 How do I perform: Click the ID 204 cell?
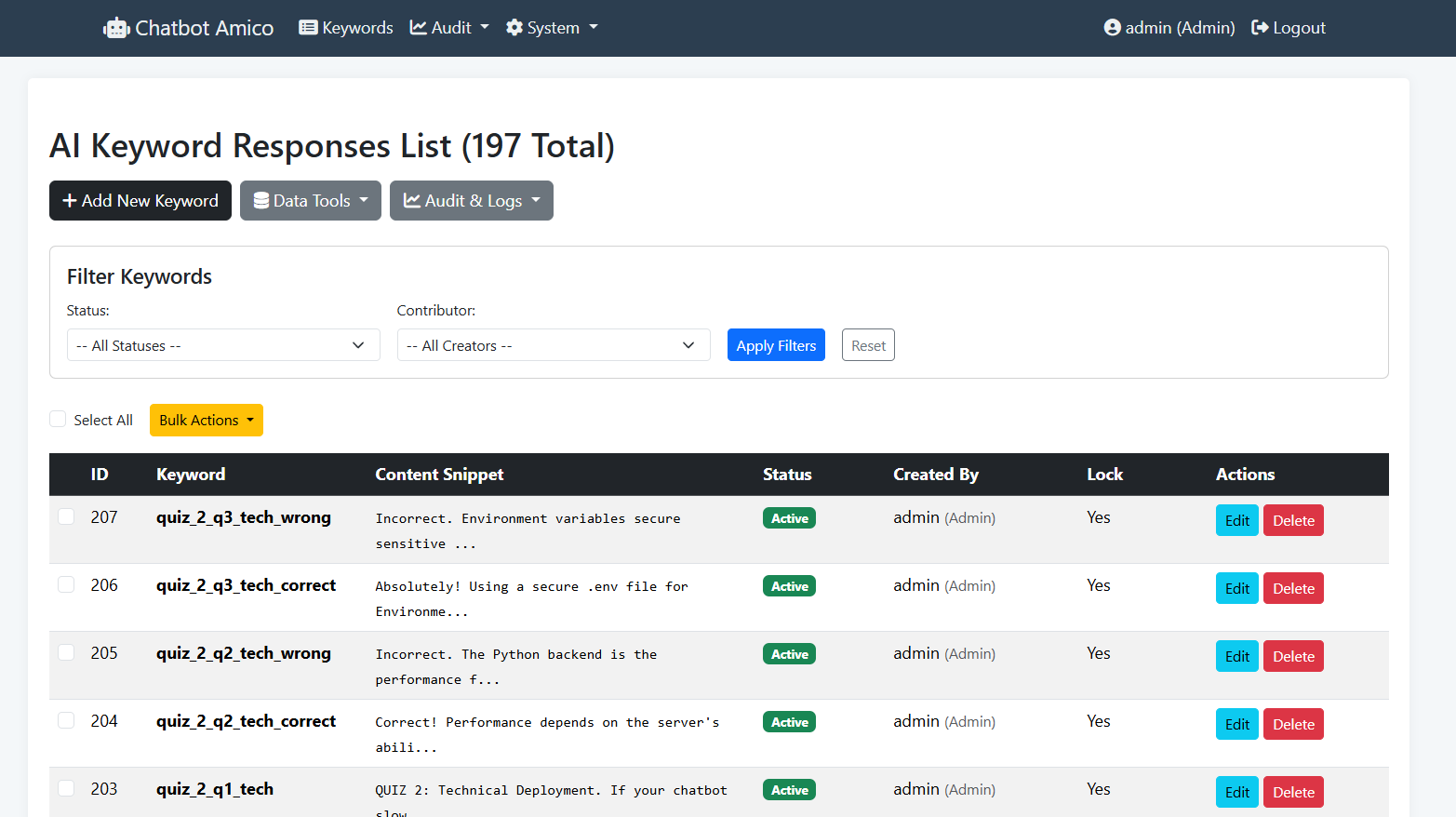[104, 721]
